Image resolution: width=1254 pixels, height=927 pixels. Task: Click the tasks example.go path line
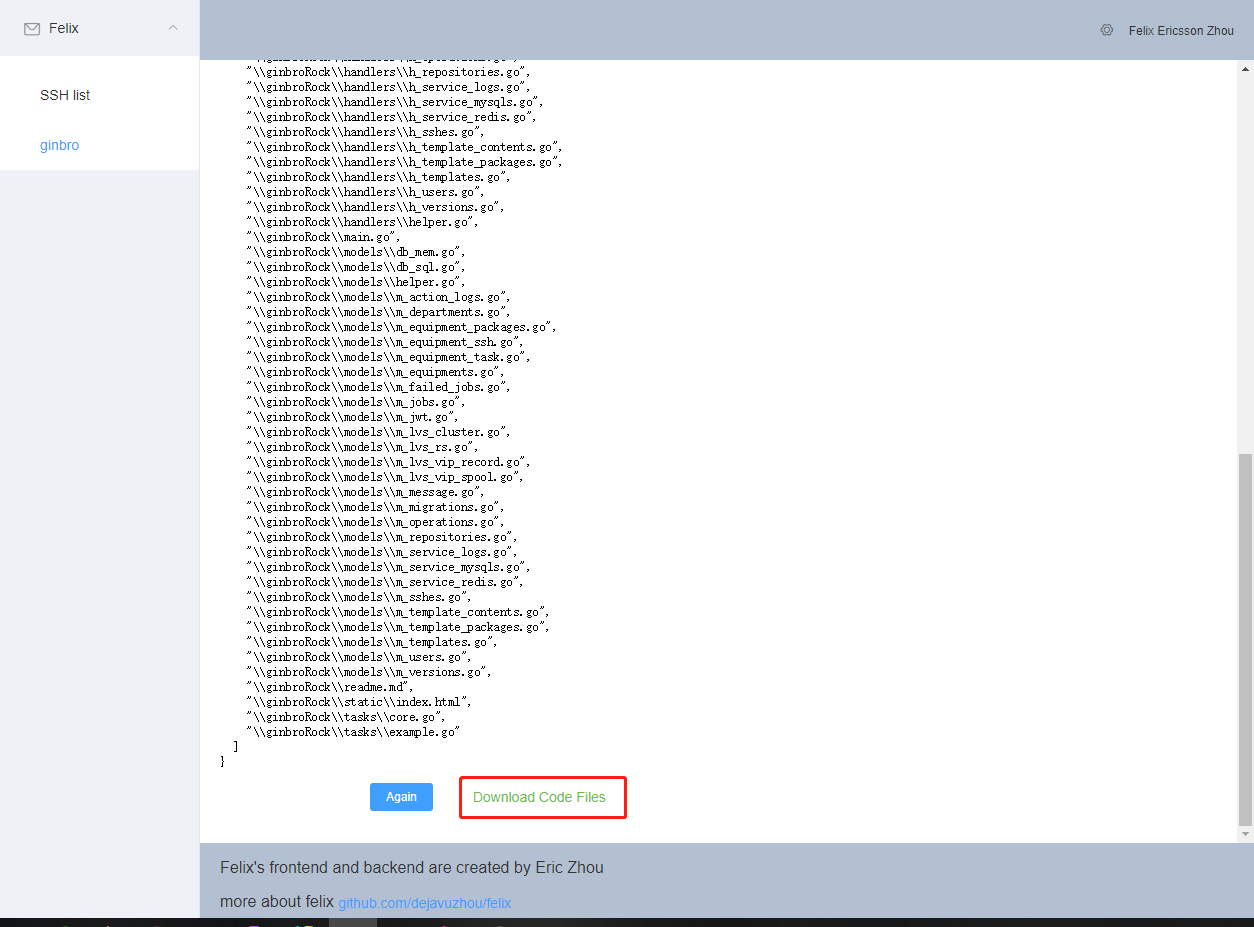(352, 732)
